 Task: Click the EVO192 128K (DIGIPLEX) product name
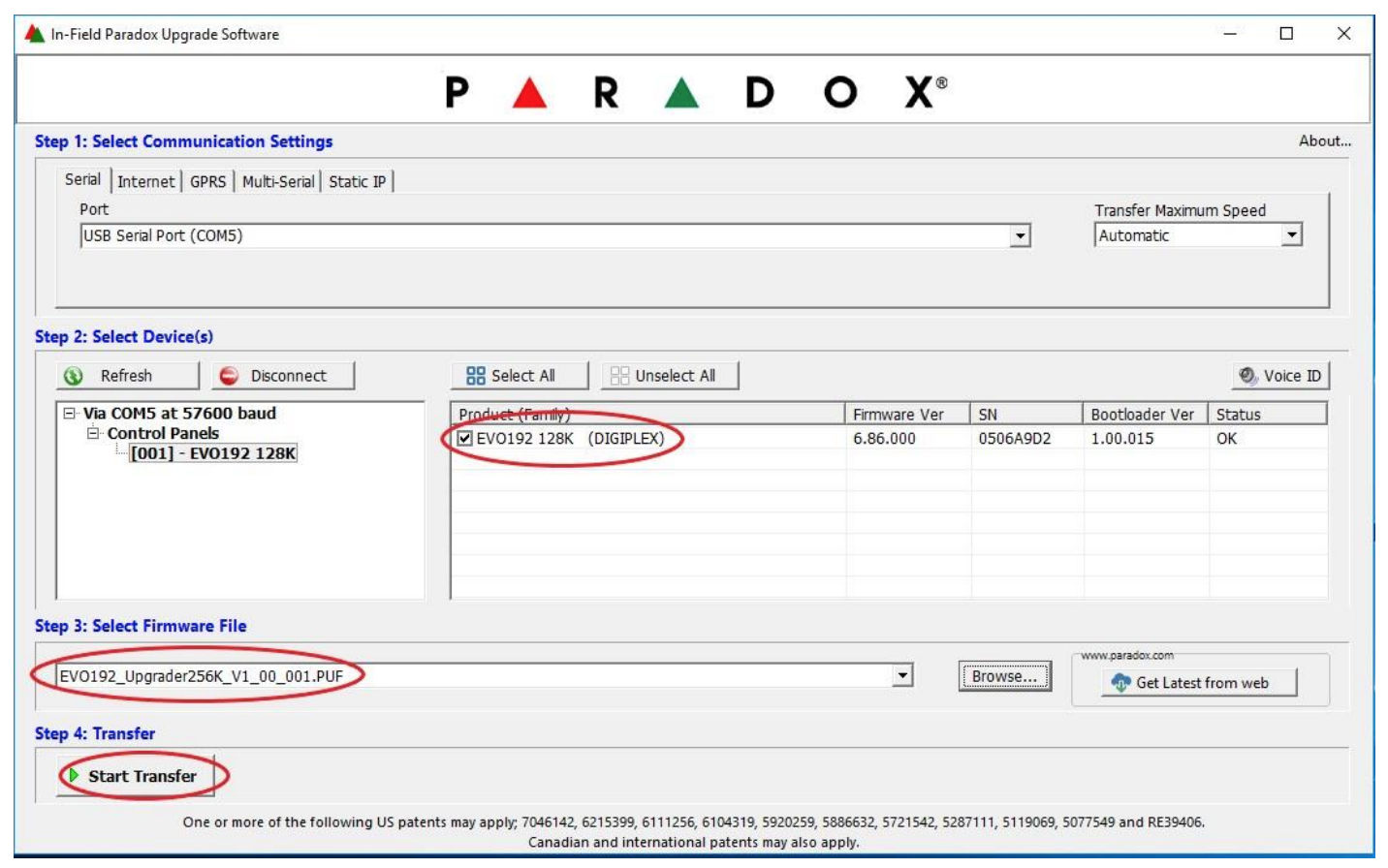tap(570, 439)
